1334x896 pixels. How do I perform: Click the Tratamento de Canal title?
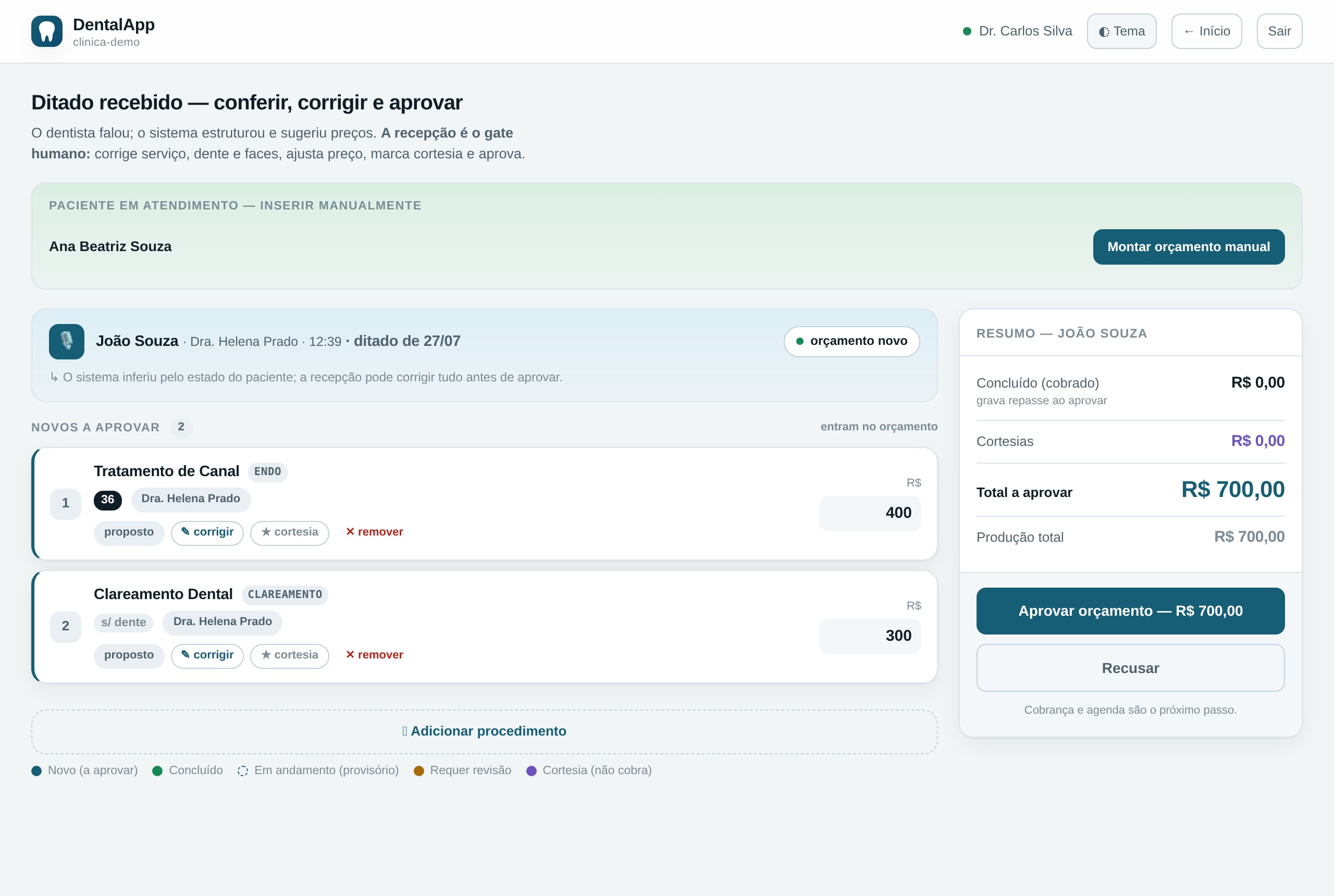pos(166,471)
